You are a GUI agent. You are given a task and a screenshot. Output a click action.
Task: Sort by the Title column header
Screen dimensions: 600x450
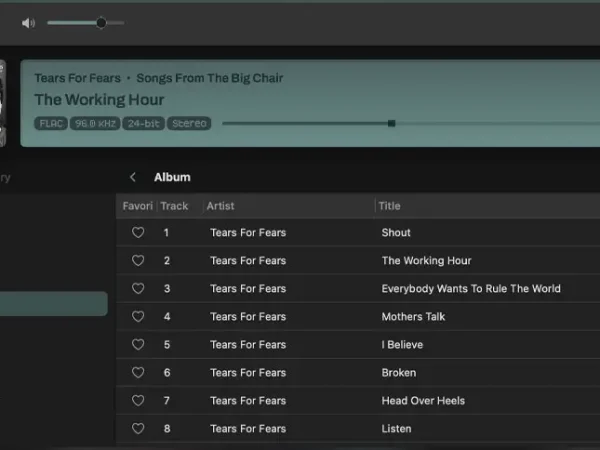coord(389,206)
